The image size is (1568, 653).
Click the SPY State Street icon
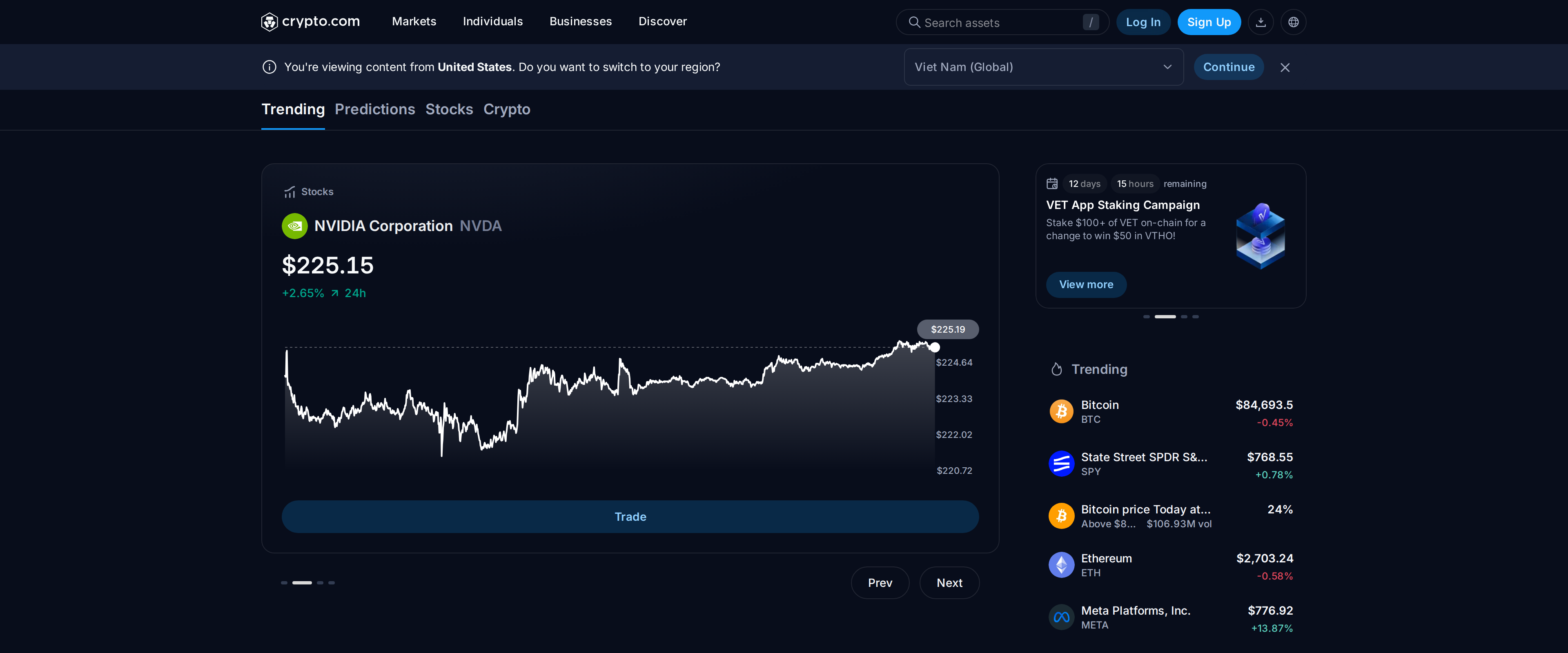[1062, 464]
